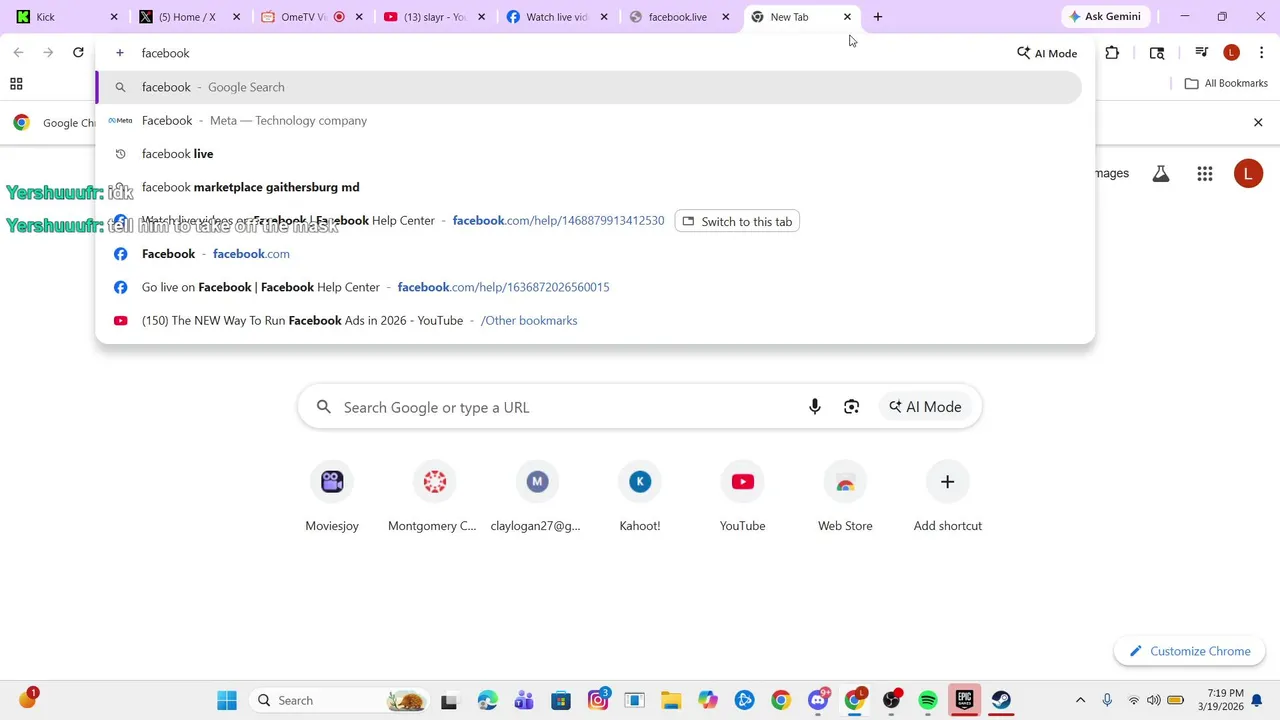Open a new tab with plus button
The image size is (1280, 720).
pos(878,17)
